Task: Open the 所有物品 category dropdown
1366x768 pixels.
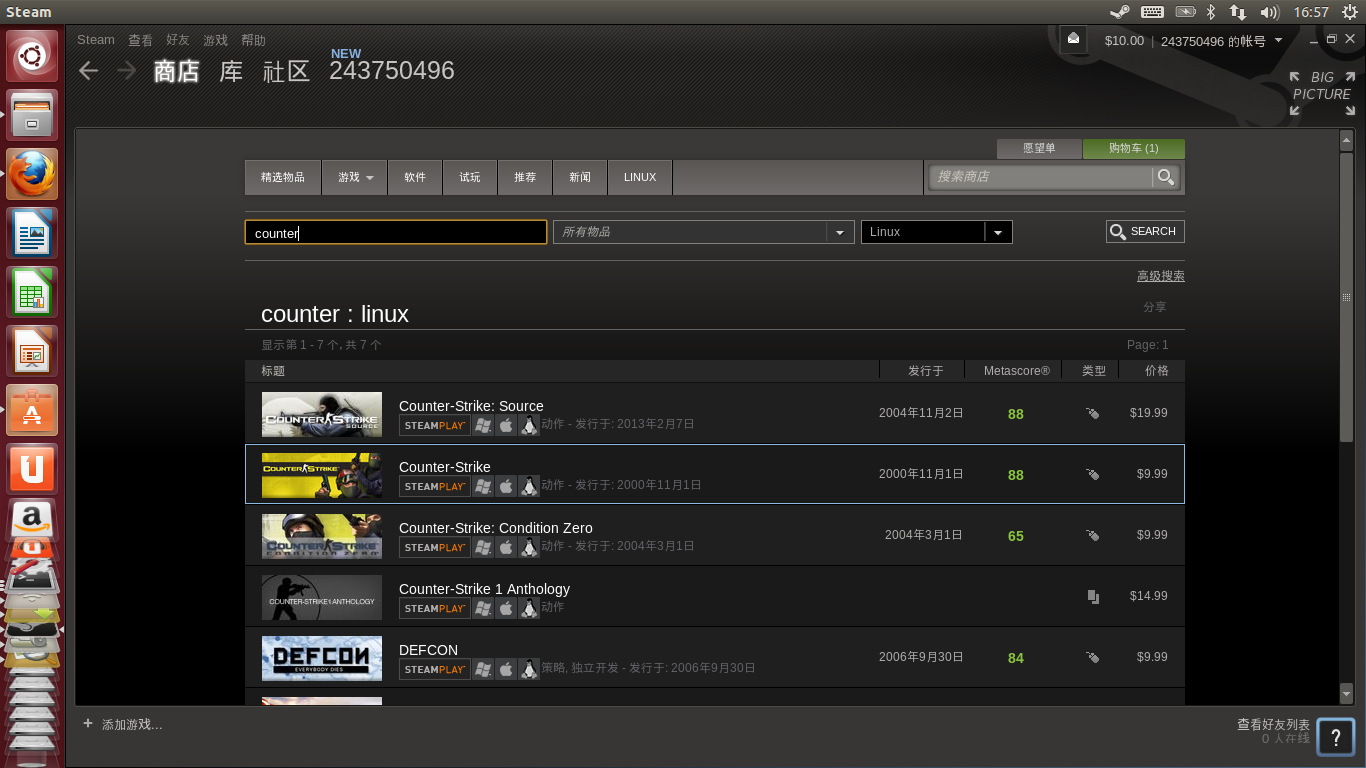Action: pyautogui.click(x=703, y=232)
